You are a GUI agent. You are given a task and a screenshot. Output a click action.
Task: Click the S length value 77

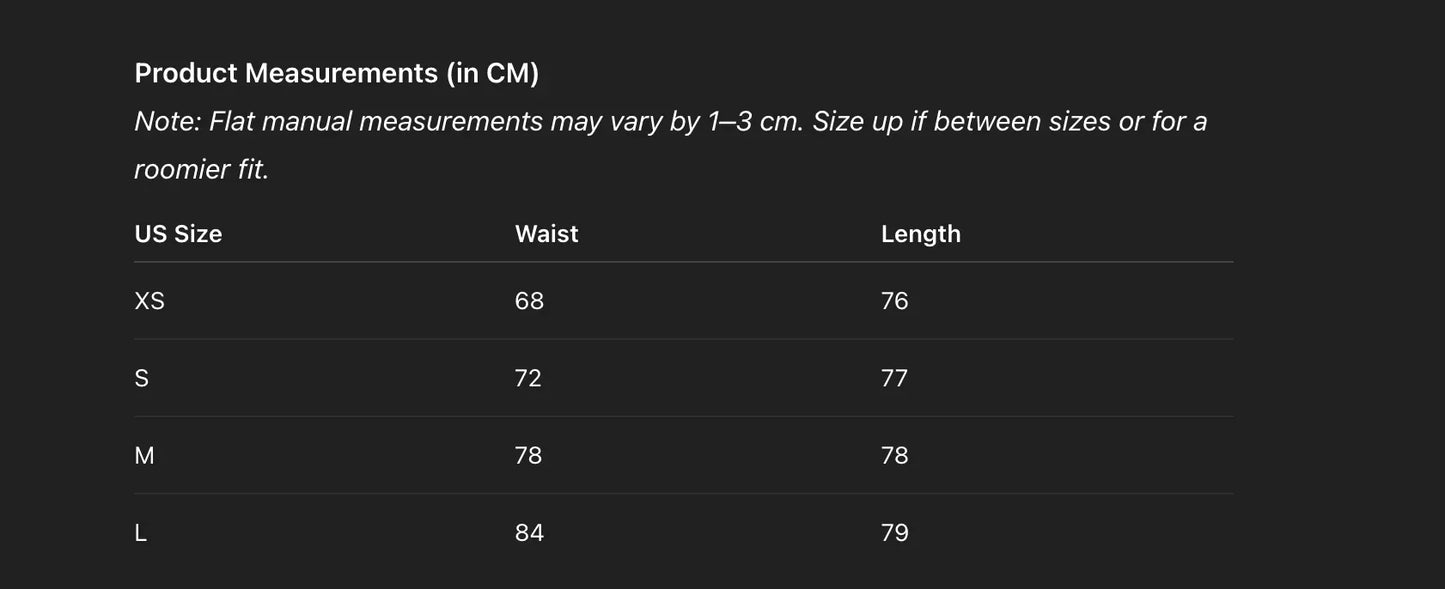pyautogui.click(x=894, y=378)
